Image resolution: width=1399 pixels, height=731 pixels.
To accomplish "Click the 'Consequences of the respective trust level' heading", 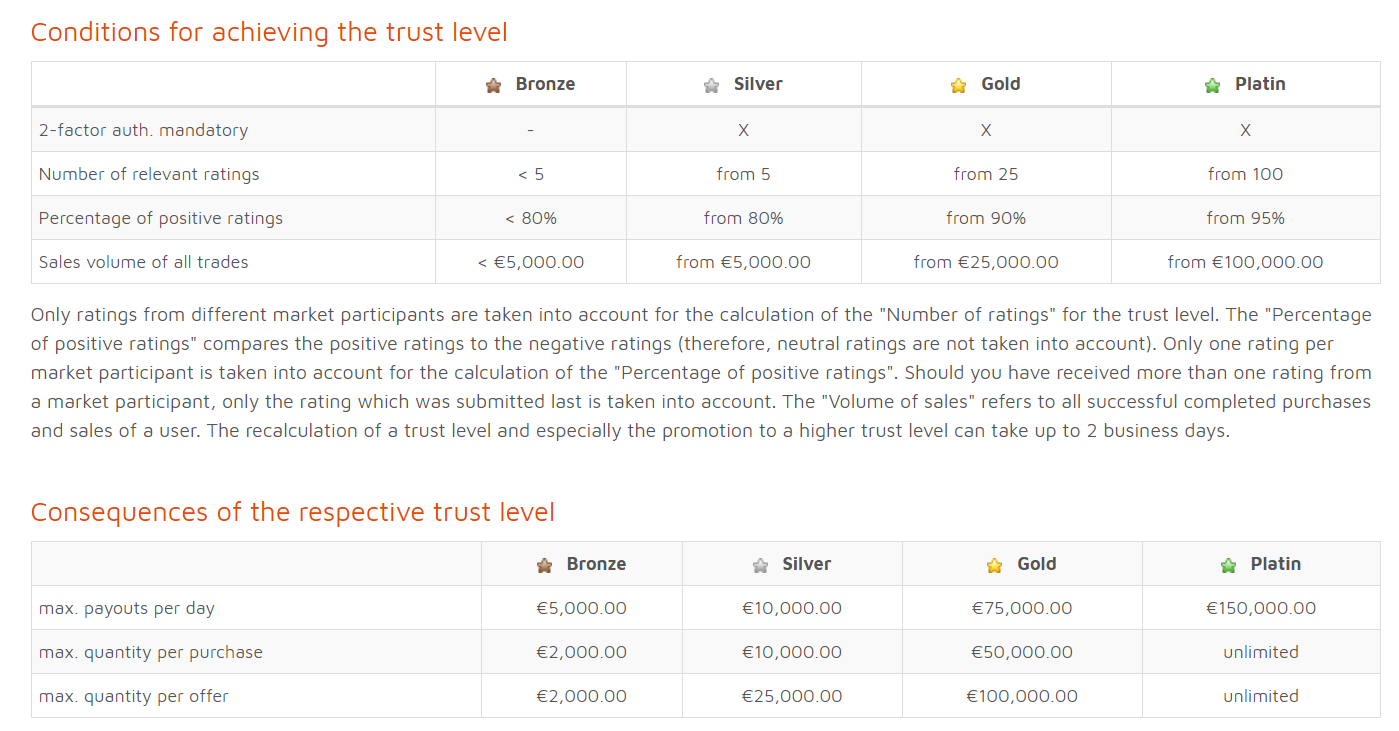I will point(292,512).
